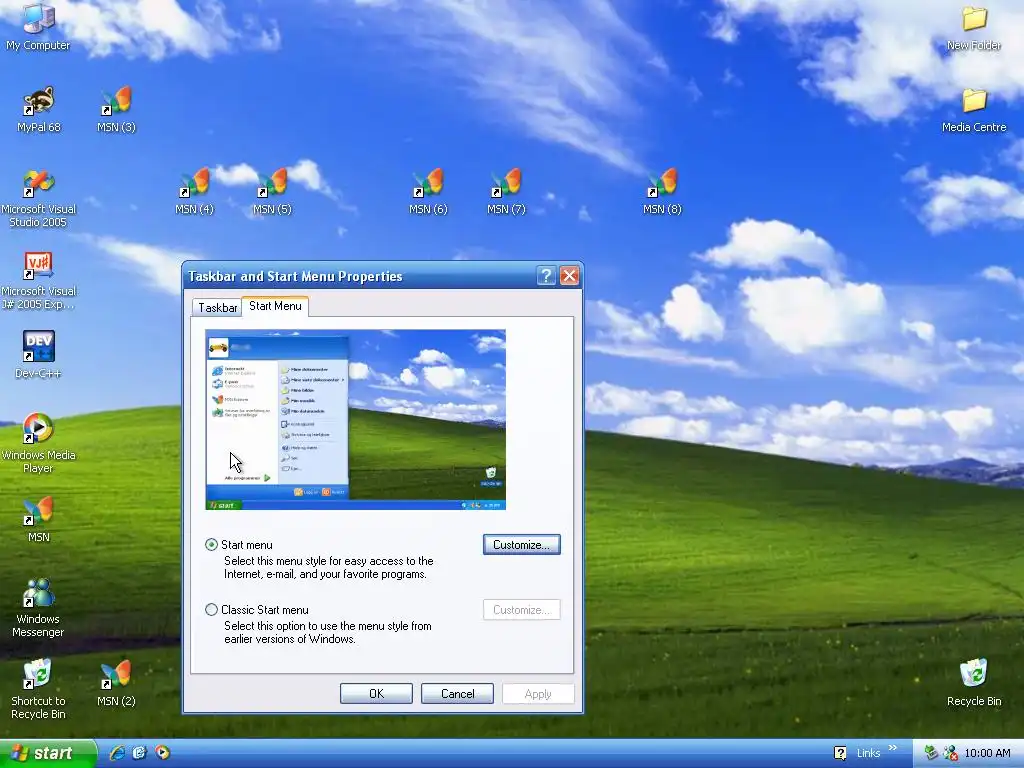1024x768 pixels.
Task: Select the Windows Media Player desktop shortcut
Action: pyautogui.click(x=38, y=442)
